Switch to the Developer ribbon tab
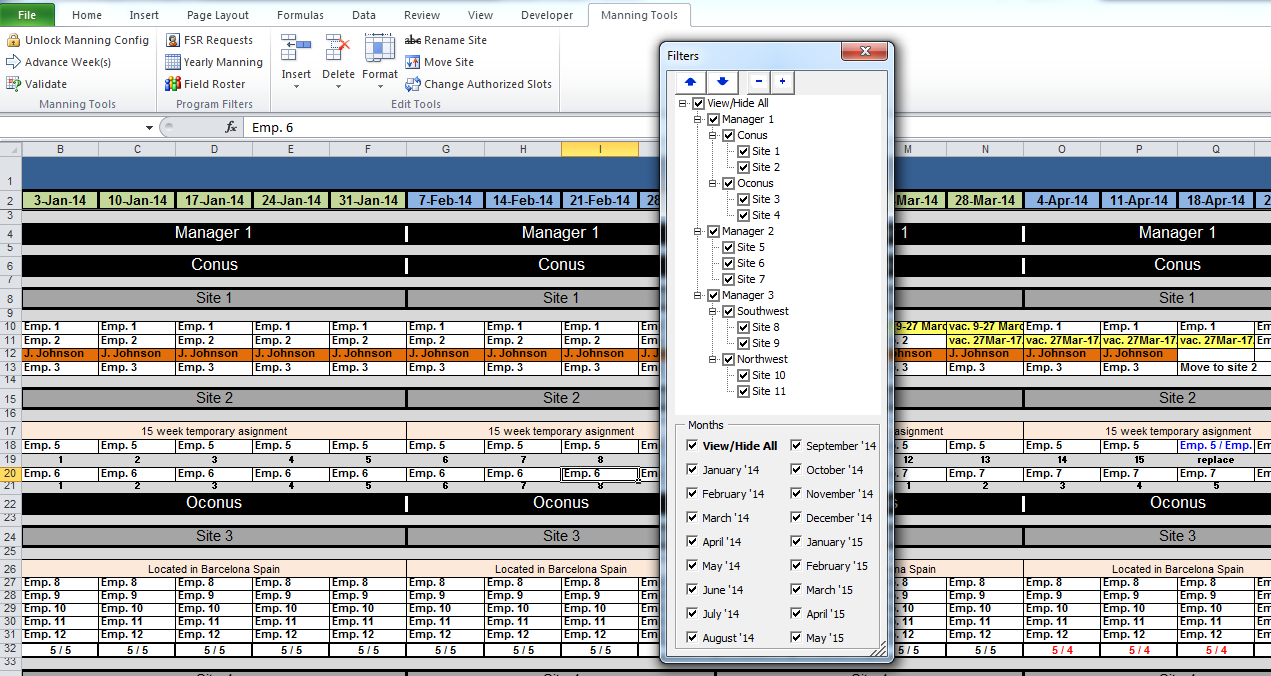 click(546, 15)
